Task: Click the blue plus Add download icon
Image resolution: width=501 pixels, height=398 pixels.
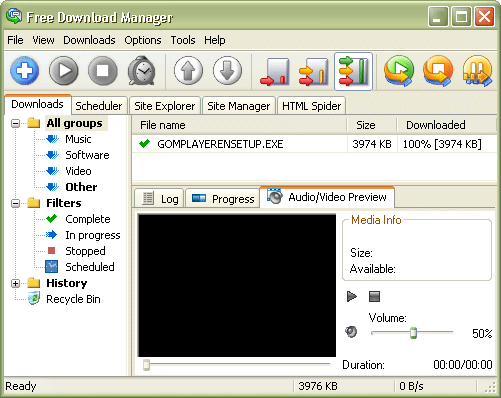Action: pyautogui.click(x=24, y=71)
